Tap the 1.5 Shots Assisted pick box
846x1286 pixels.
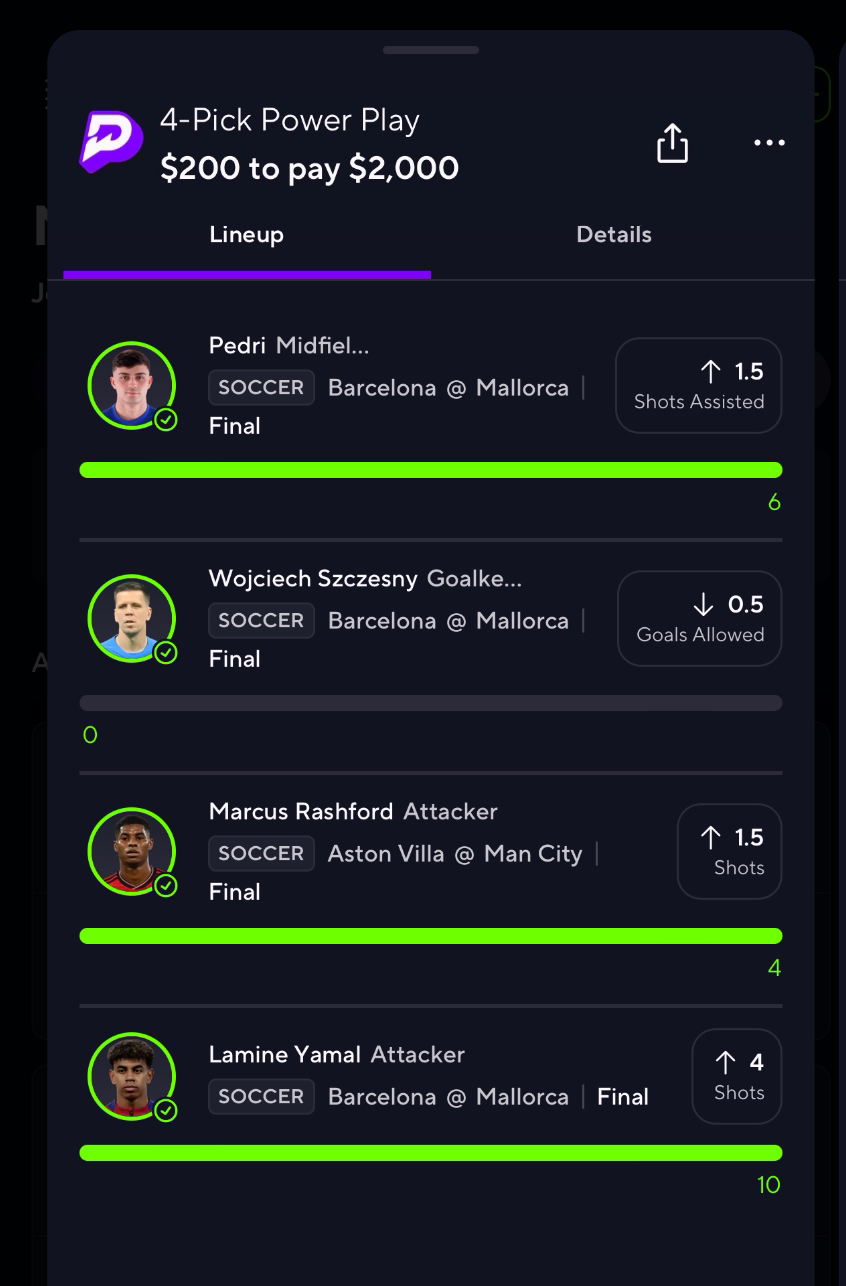[698, 386]
